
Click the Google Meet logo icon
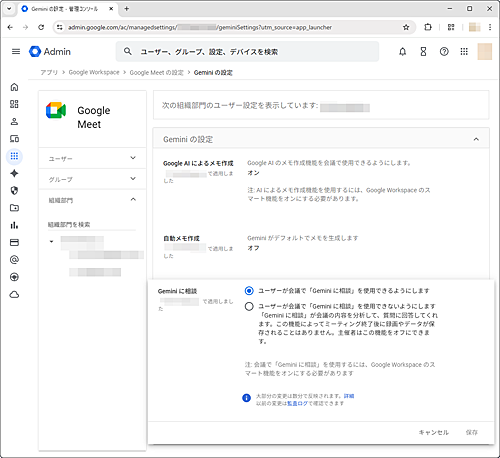pyautogui.click(x=56, y=110)
